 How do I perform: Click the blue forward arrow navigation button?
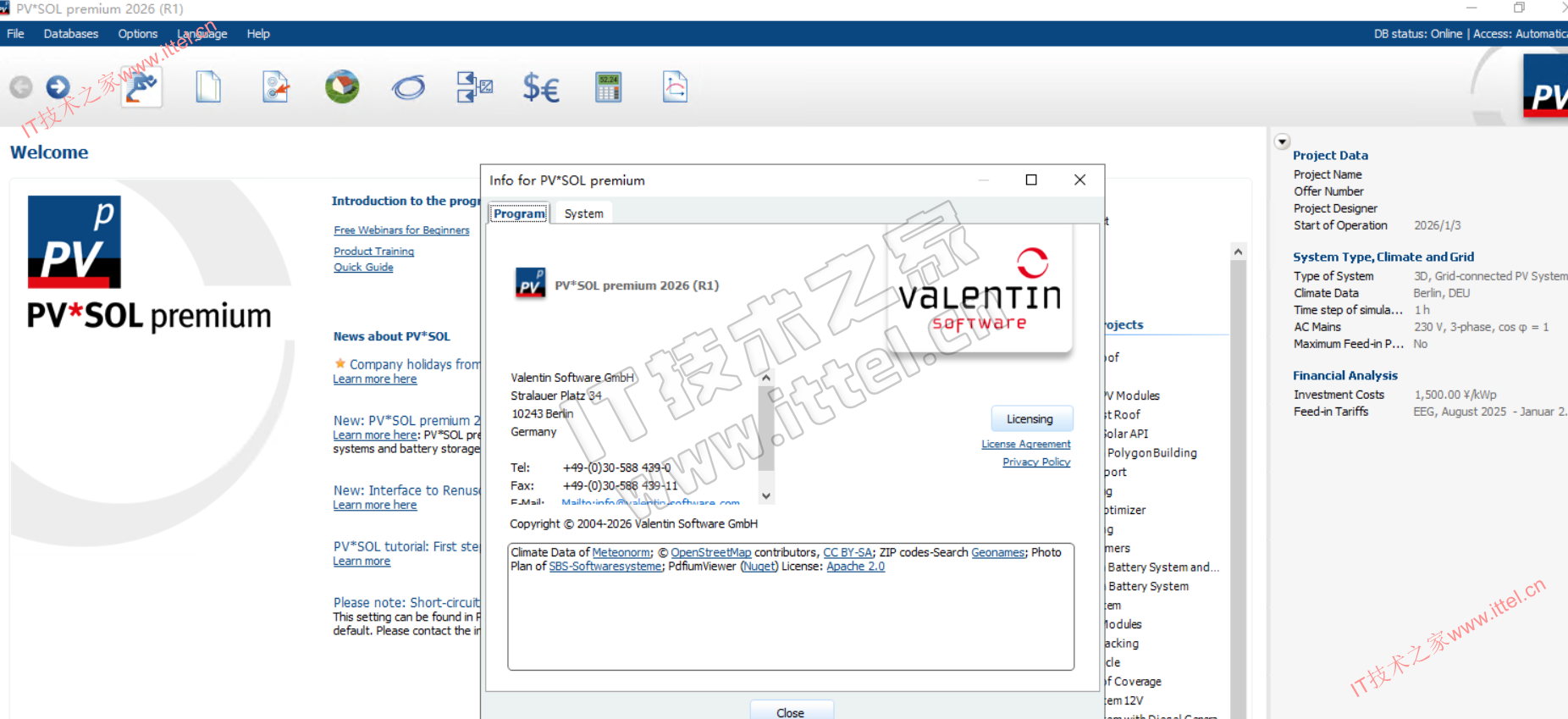(58, 86)
